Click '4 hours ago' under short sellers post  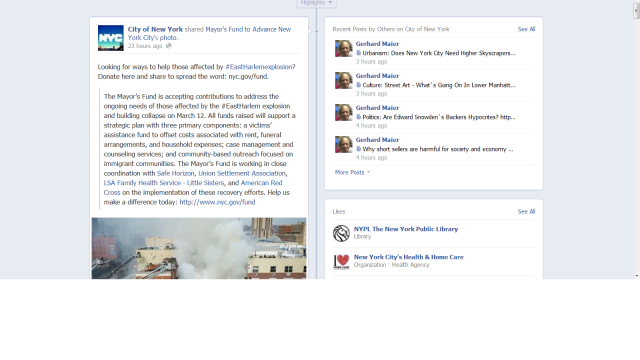pyautogui.click(x=371, y=158)
